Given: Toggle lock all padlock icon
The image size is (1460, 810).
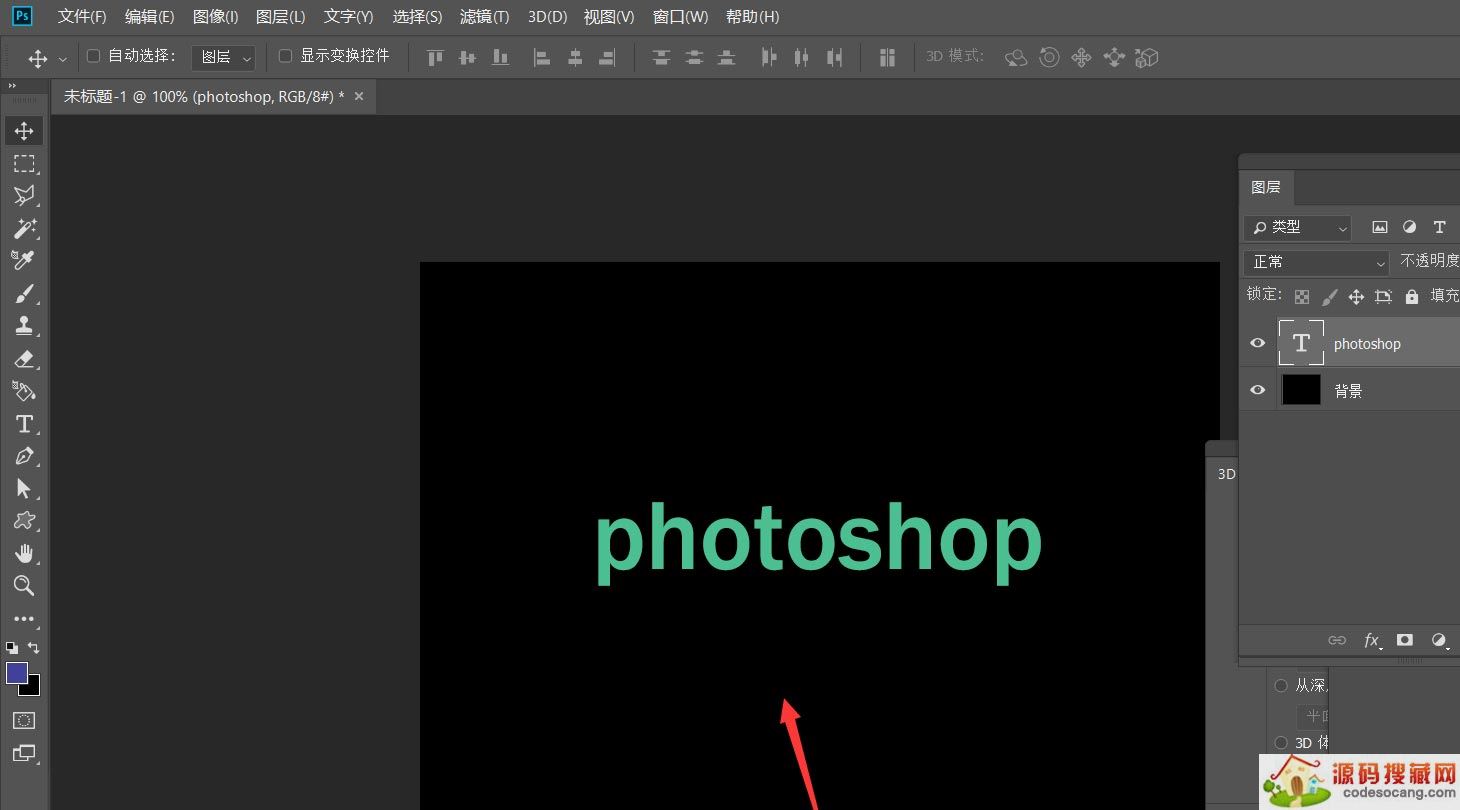Looking at the screenshot, I should coord(1412,297).
